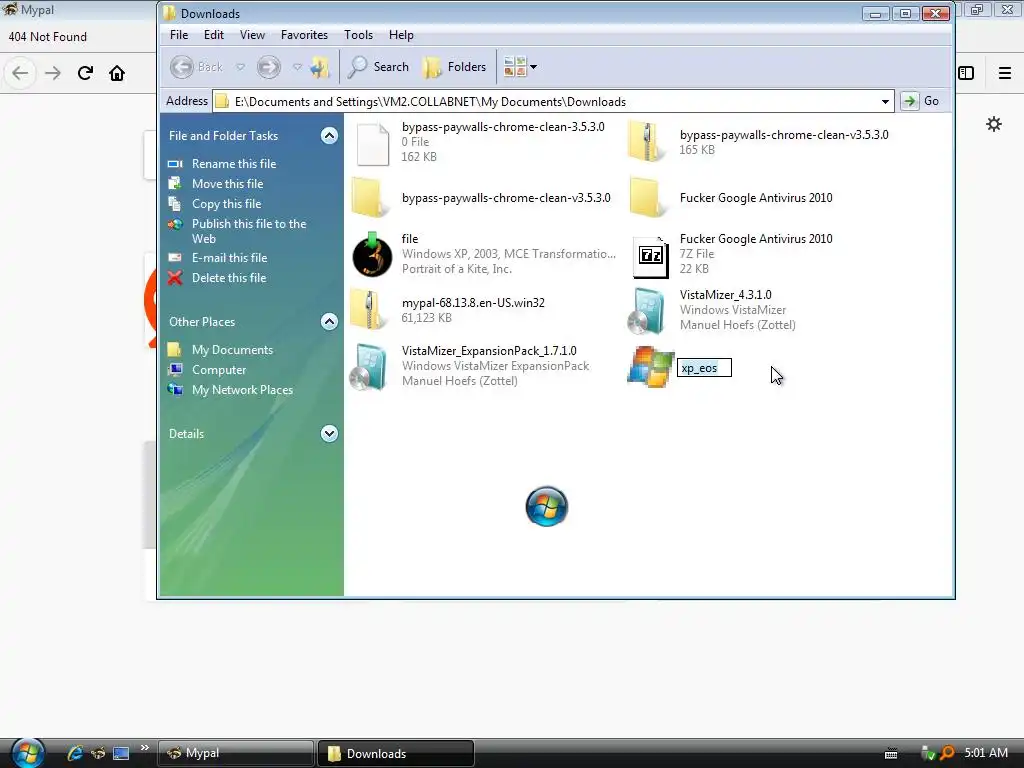Select the VistaMizer_4.3.1.0 installer icon
This screenshot has height=768, width=1024.
646,310
